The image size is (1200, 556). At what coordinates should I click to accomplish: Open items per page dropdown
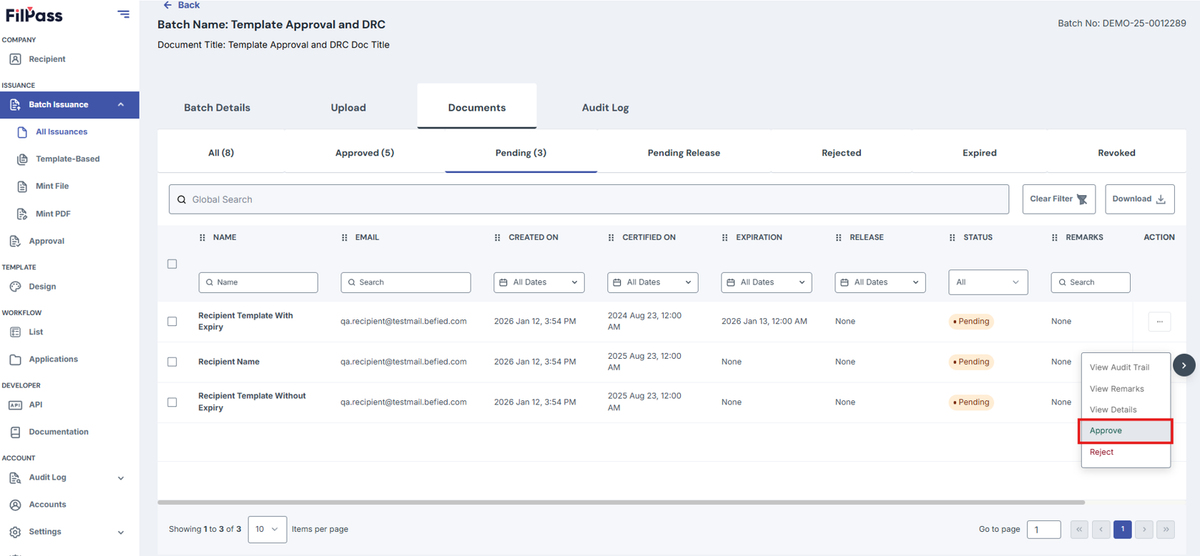pyautogui.click(x=268, y=529)
